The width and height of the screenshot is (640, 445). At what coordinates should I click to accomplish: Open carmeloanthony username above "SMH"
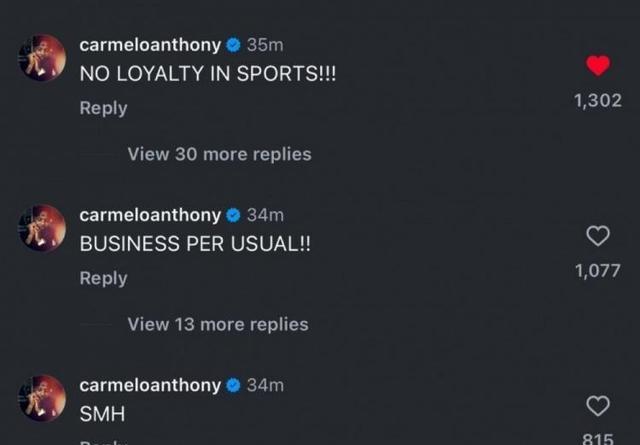[x=150, y=385]
